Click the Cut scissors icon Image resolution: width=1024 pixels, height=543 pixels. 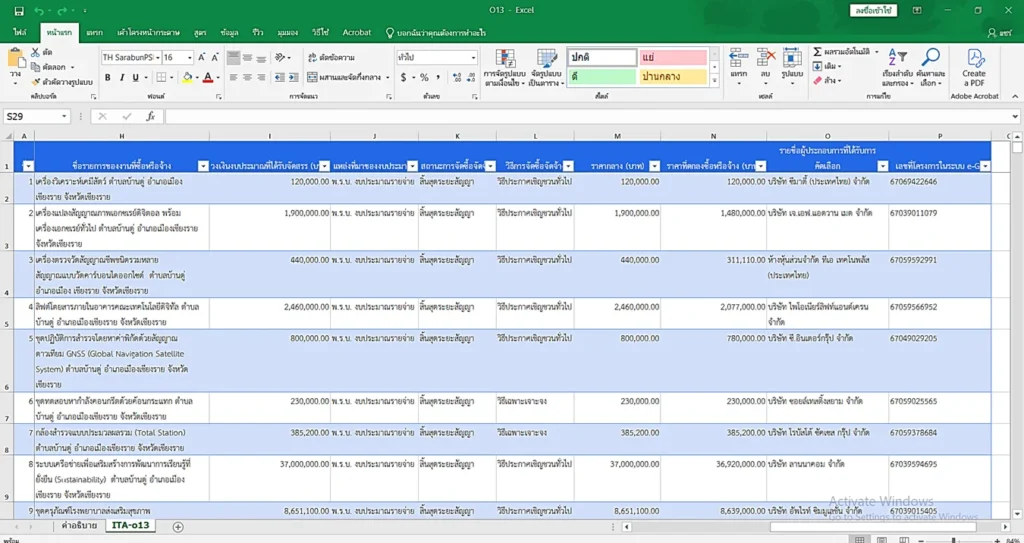(x=35, y=52)
